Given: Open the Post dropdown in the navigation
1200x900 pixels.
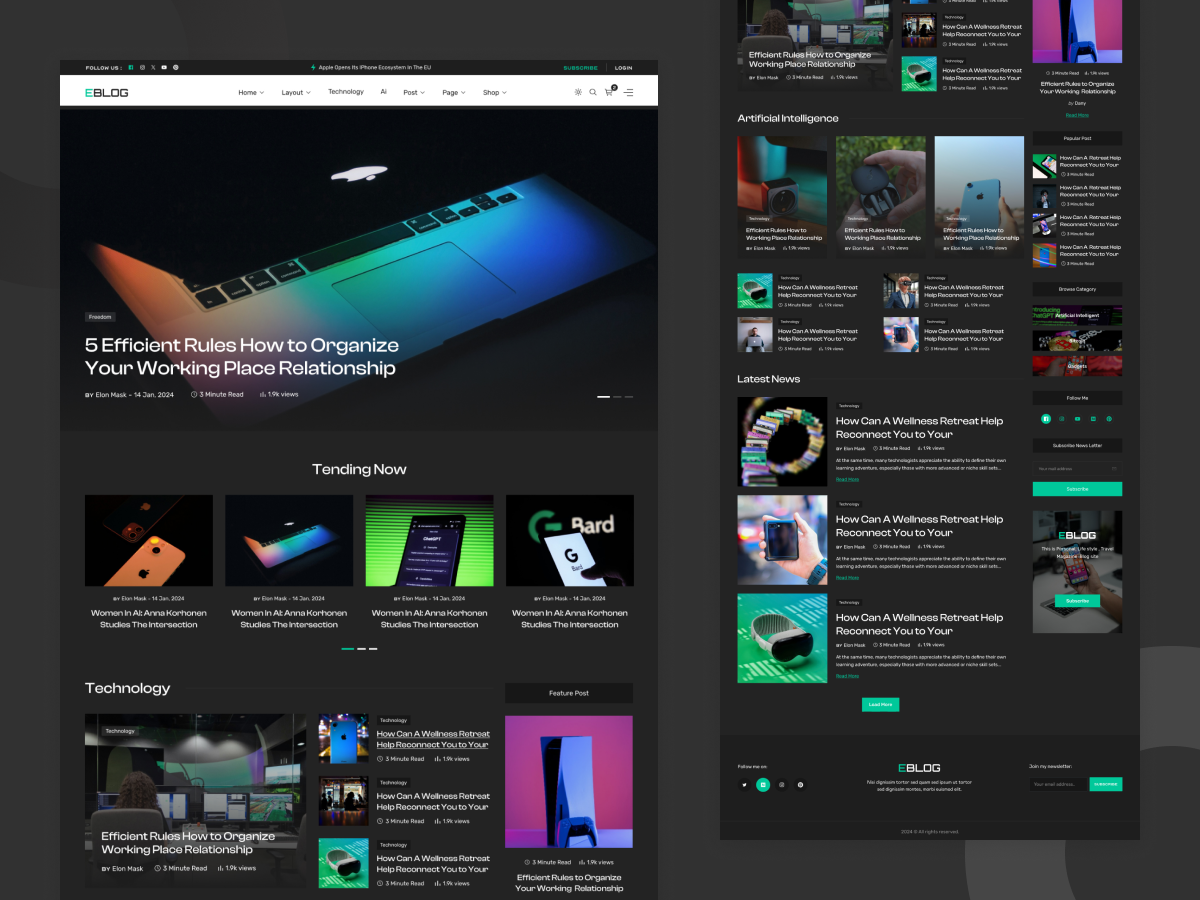Looking at the screenshot, I should coord(412,92).
